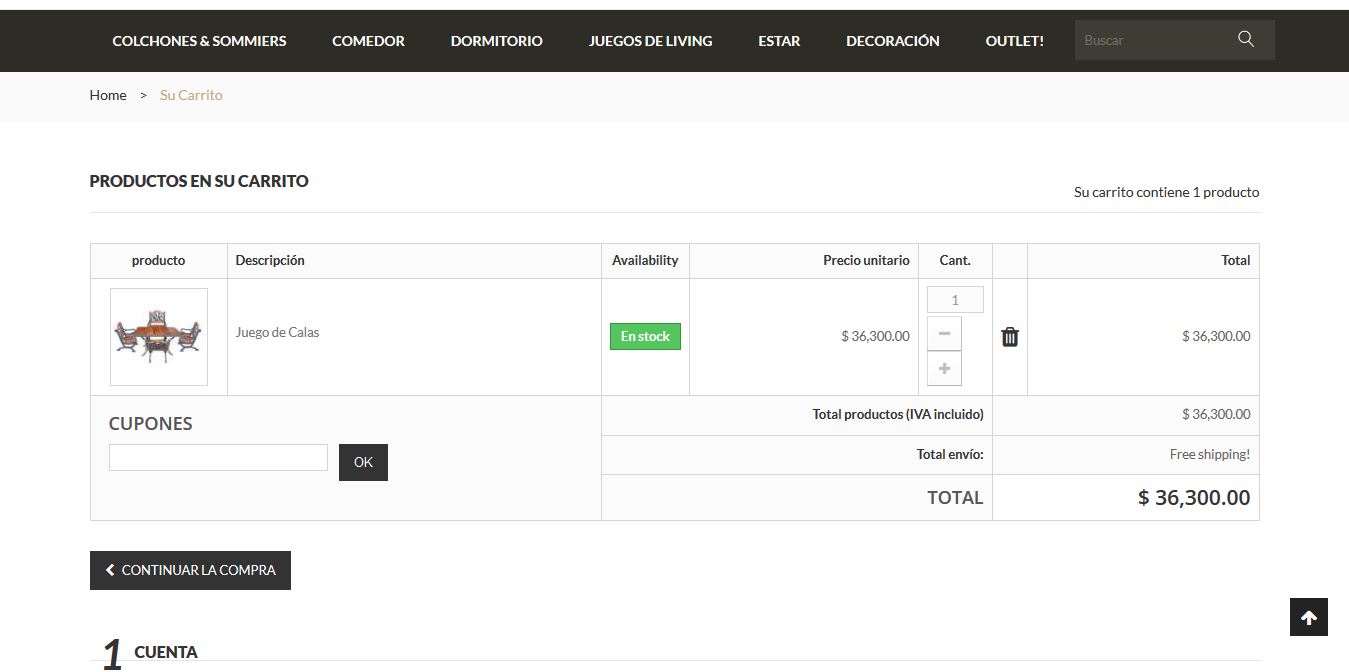This screenshot has width=1349, height=672.
Task: Delete Juego de Calas with trash icon
Action: (1010, 337)
